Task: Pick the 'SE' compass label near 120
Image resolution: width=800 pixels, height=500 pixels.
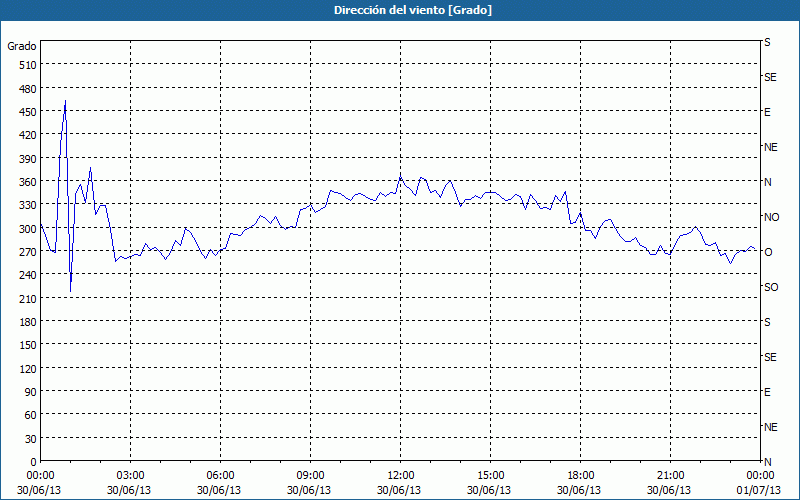Action: click(770, 357)
